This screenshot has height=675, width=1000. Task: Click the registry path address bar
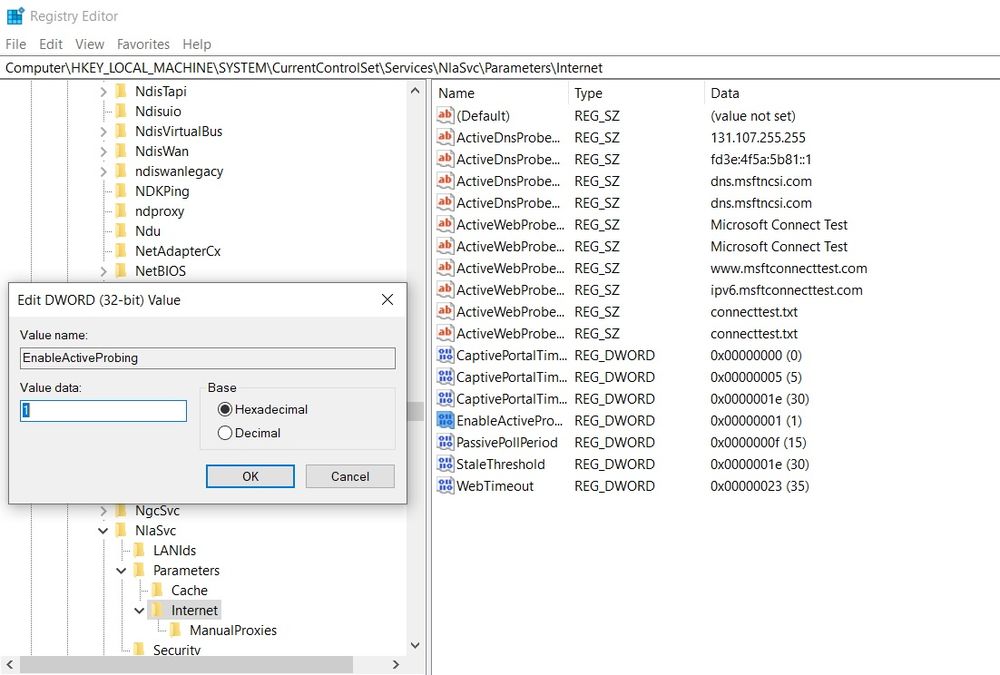[x=500, y=68]
